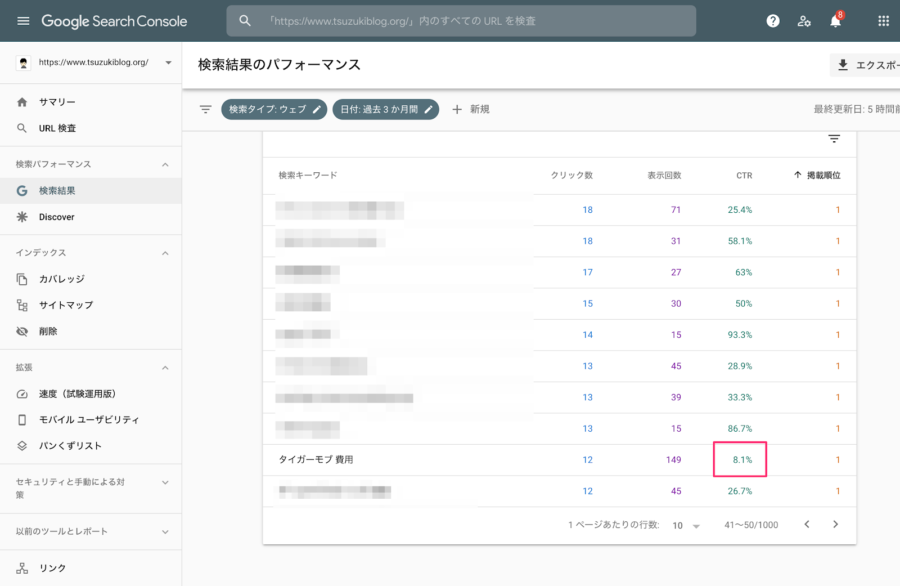Expand 以前のツールとレポート section
This screenshot has width=900, height=586.
coord(165,531)
